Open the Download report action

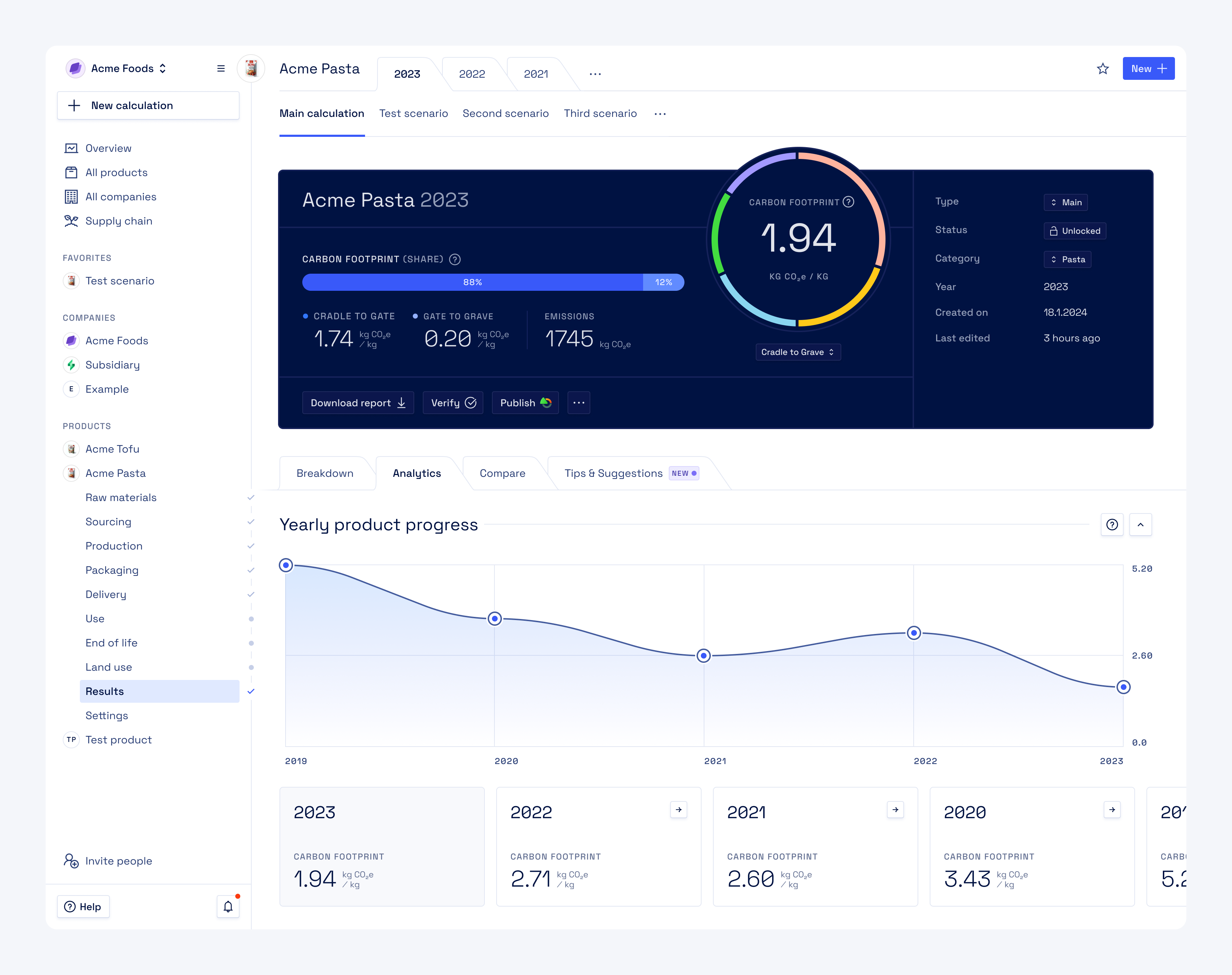[x=358, y=402]
